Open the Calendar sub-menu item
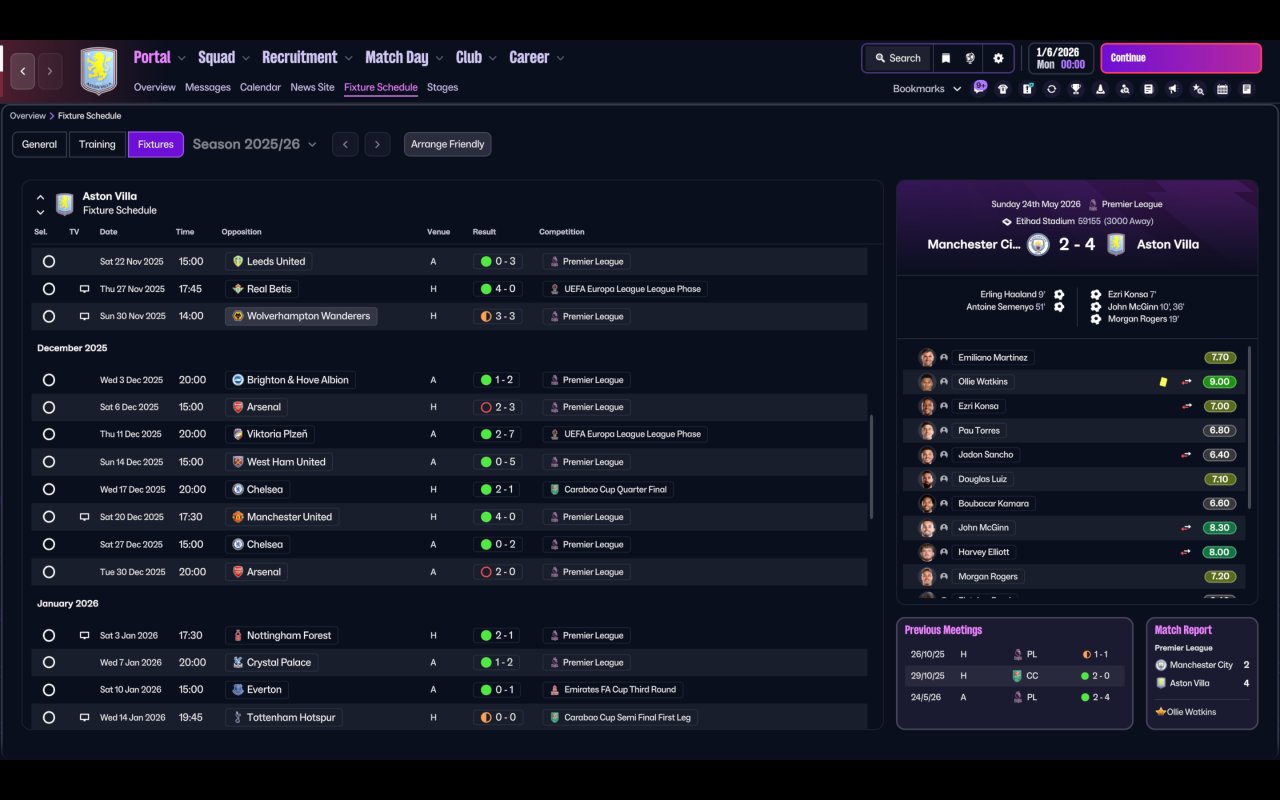1280x800 pixels. pos(260,87)
